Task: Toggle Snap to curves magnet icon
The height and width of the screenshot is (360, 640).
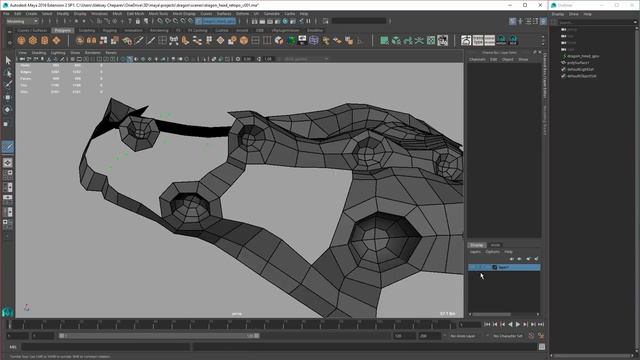Action: point(167,21)
